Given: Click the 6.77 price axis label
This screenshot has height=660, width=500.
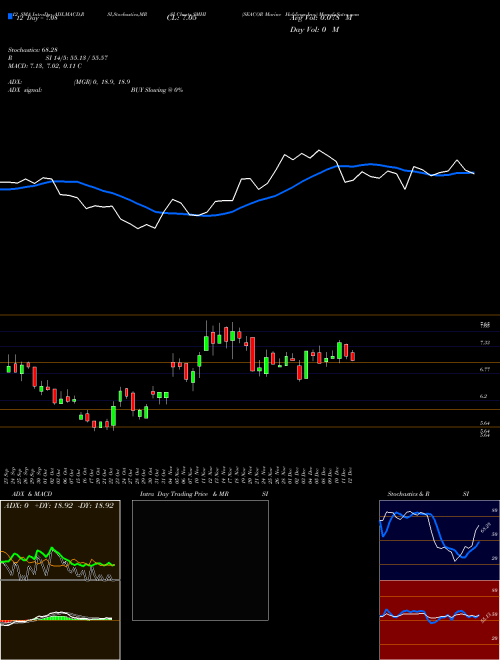Looking at the screenshot, I should click(x=485, y=369).
